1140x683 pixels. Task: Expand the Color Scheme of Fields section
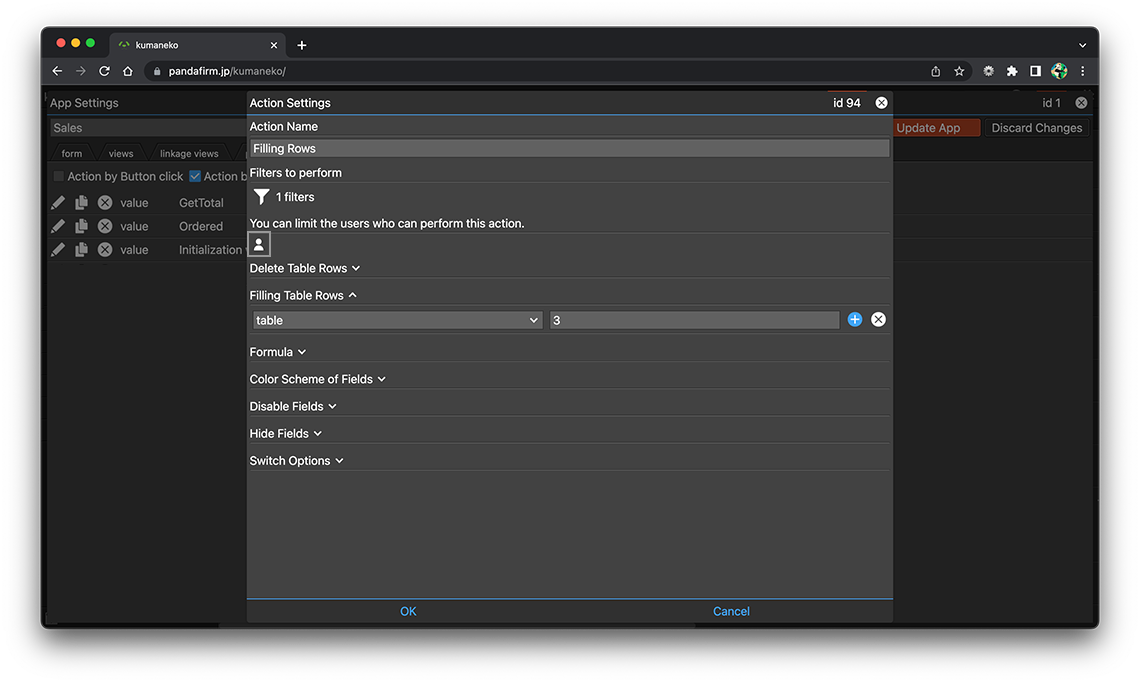pos(317,379)
